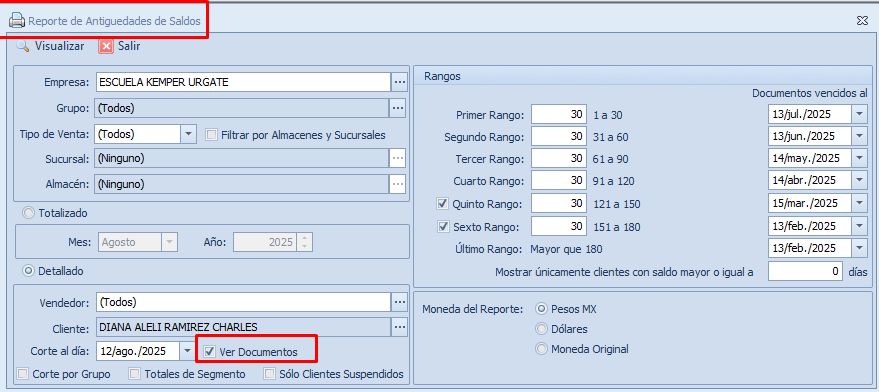
Task: Click the 'Moneda del Reporte:' label
Action: [473, 309]
